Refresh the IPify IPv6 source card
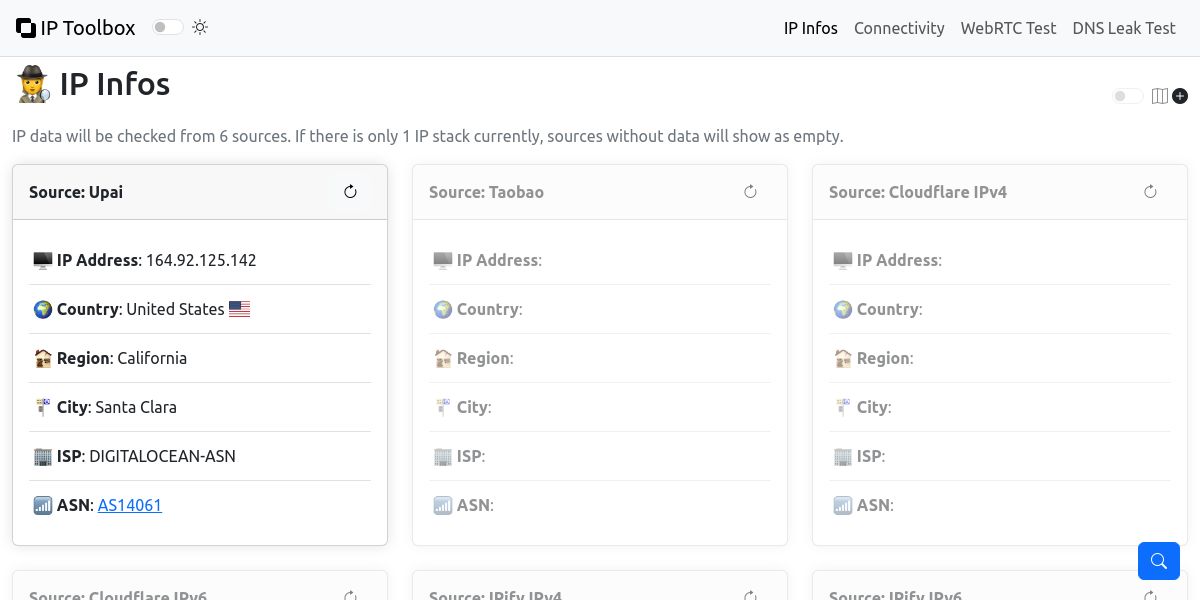 tap(1150, 595)
